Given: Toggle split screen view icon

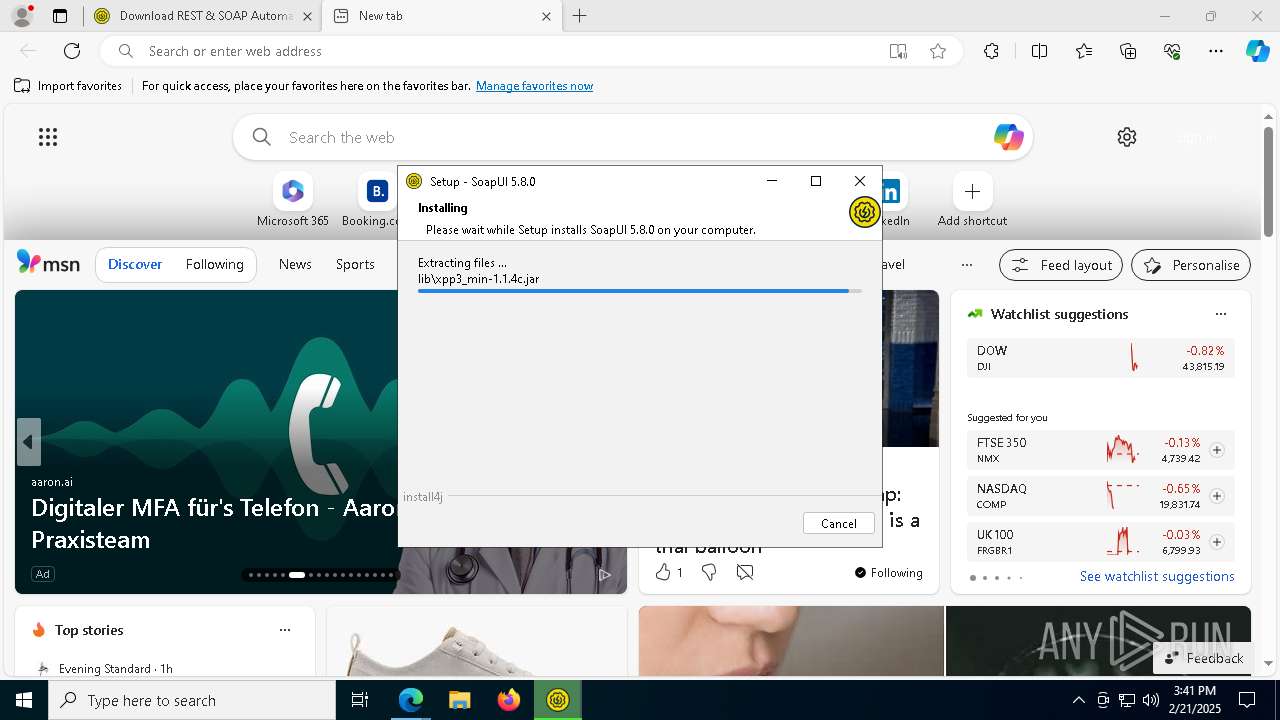Looking at the screenshot, I should tap(1039, 51).
